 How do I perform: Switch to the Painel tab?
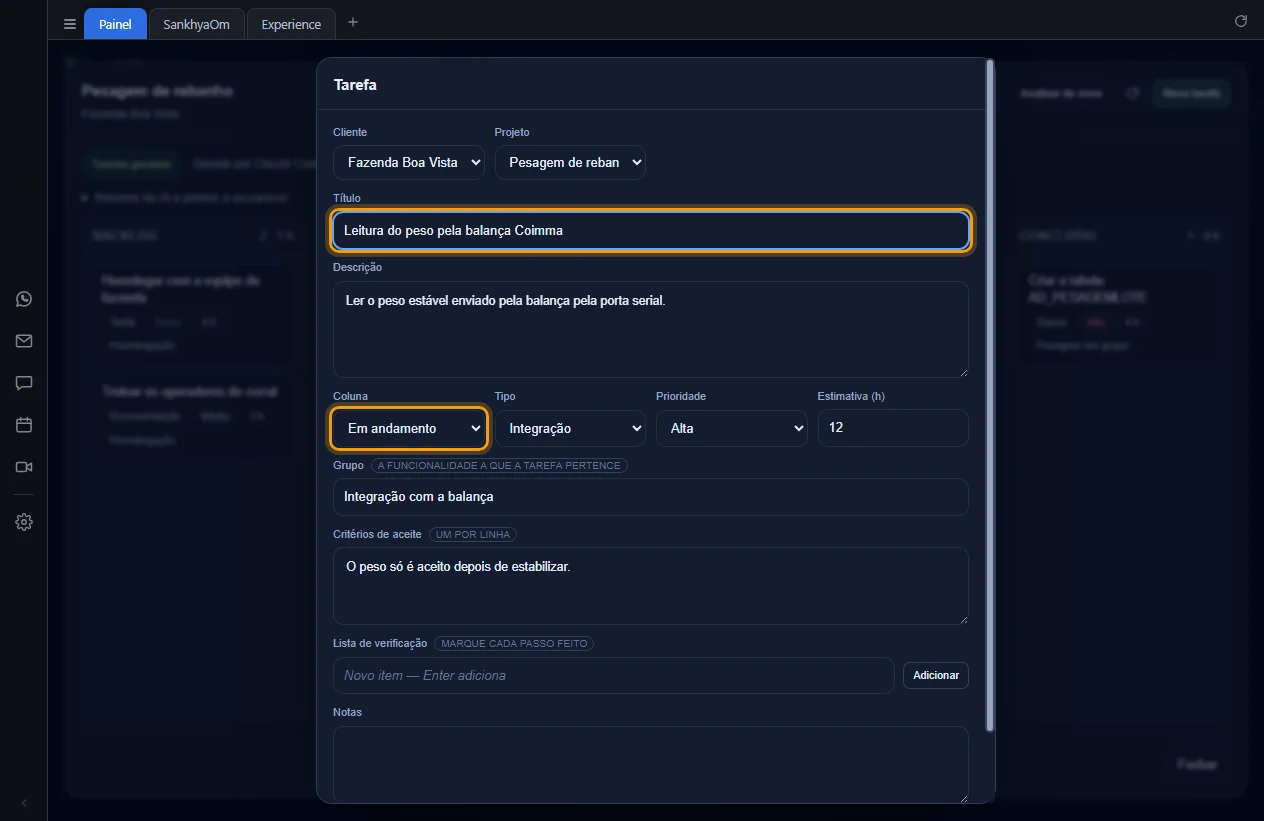pyautogui.click(x=115, y=24)
